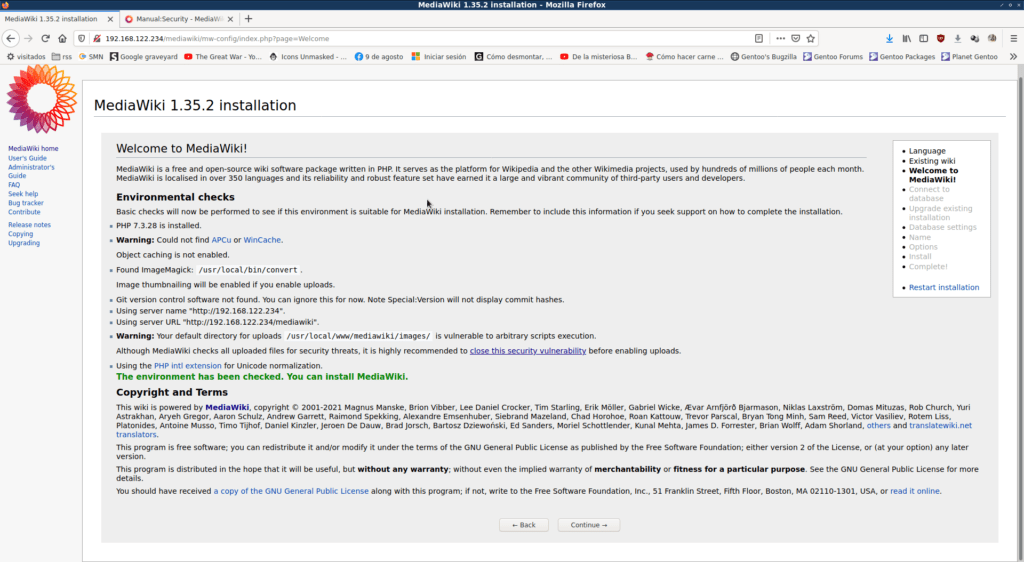Save page to Pocket icon
The width and height of the screenshot is (1024, 562).
click(x=795, y=39)
